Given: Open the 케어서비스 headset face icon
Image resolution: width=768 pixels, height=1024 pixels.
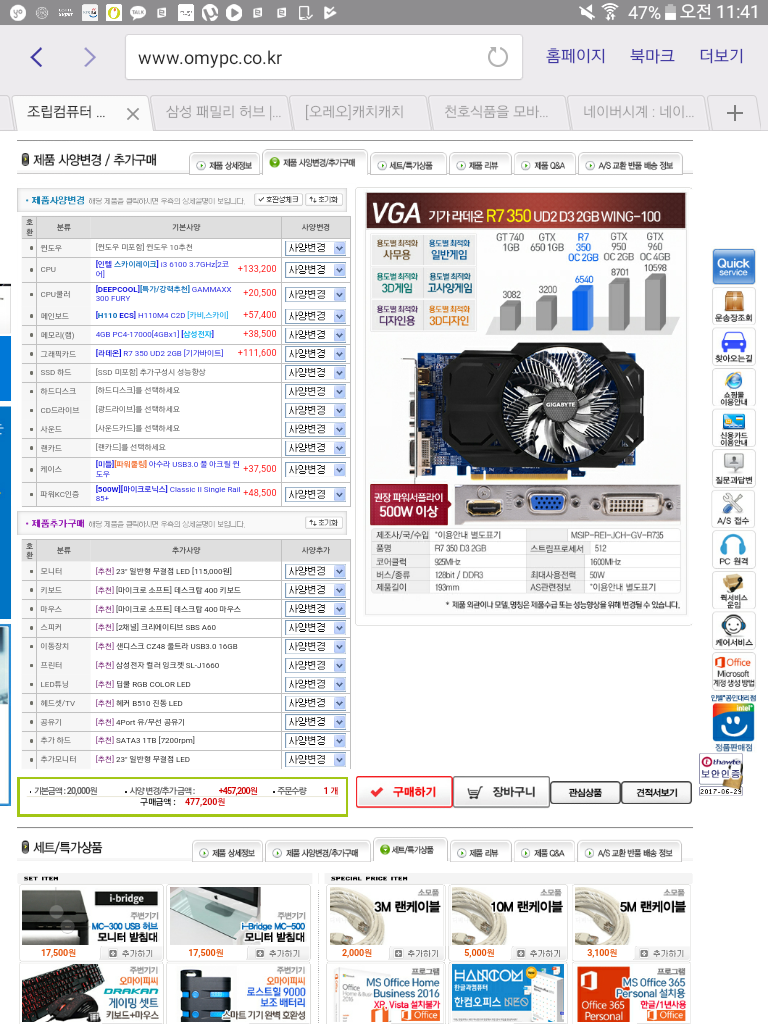Looking at the screenshot, I should pyautogui.click(x=733, y=630).
